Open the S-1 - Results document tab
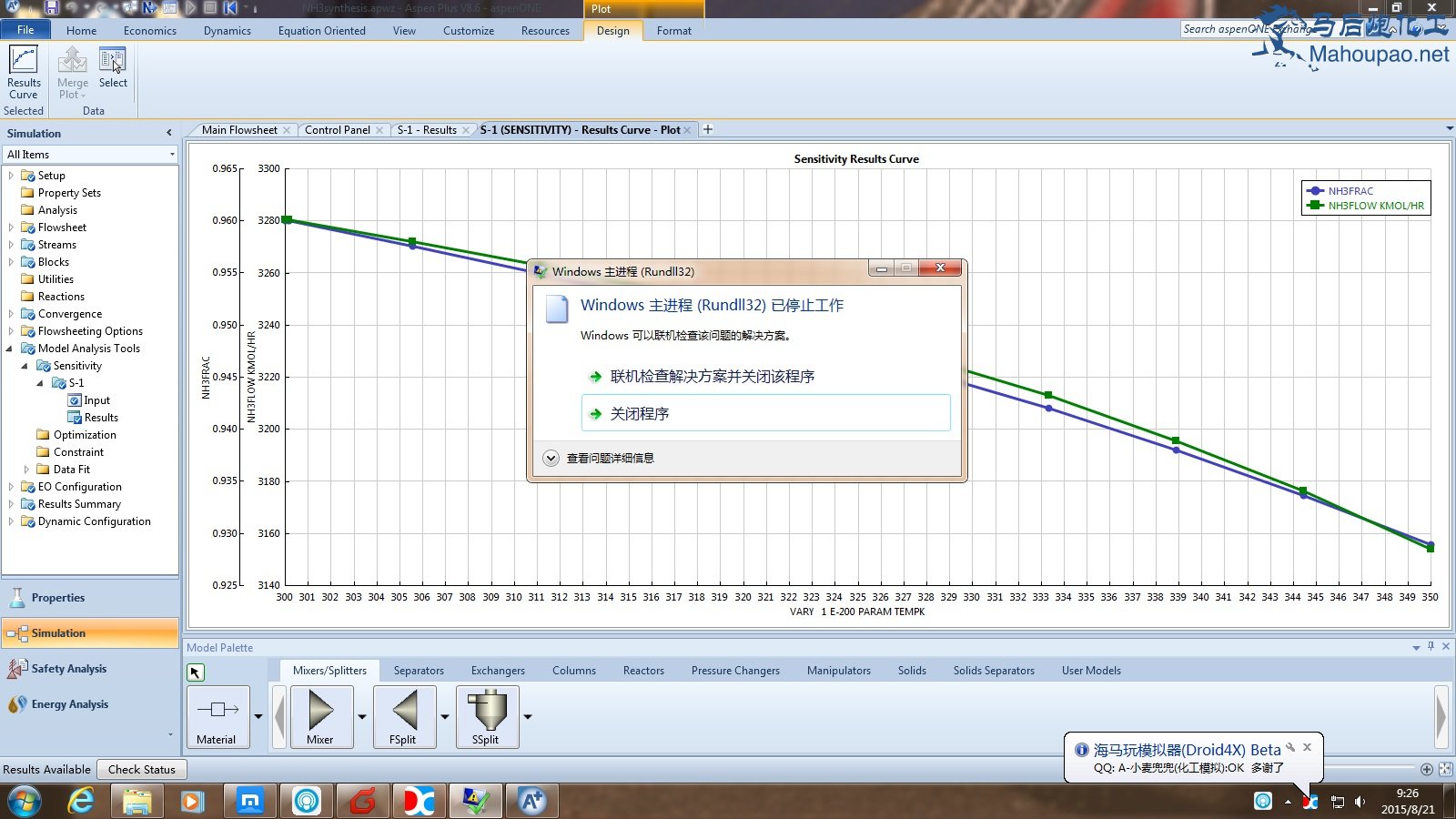The image size is (1456, 819). click(427, 130)
